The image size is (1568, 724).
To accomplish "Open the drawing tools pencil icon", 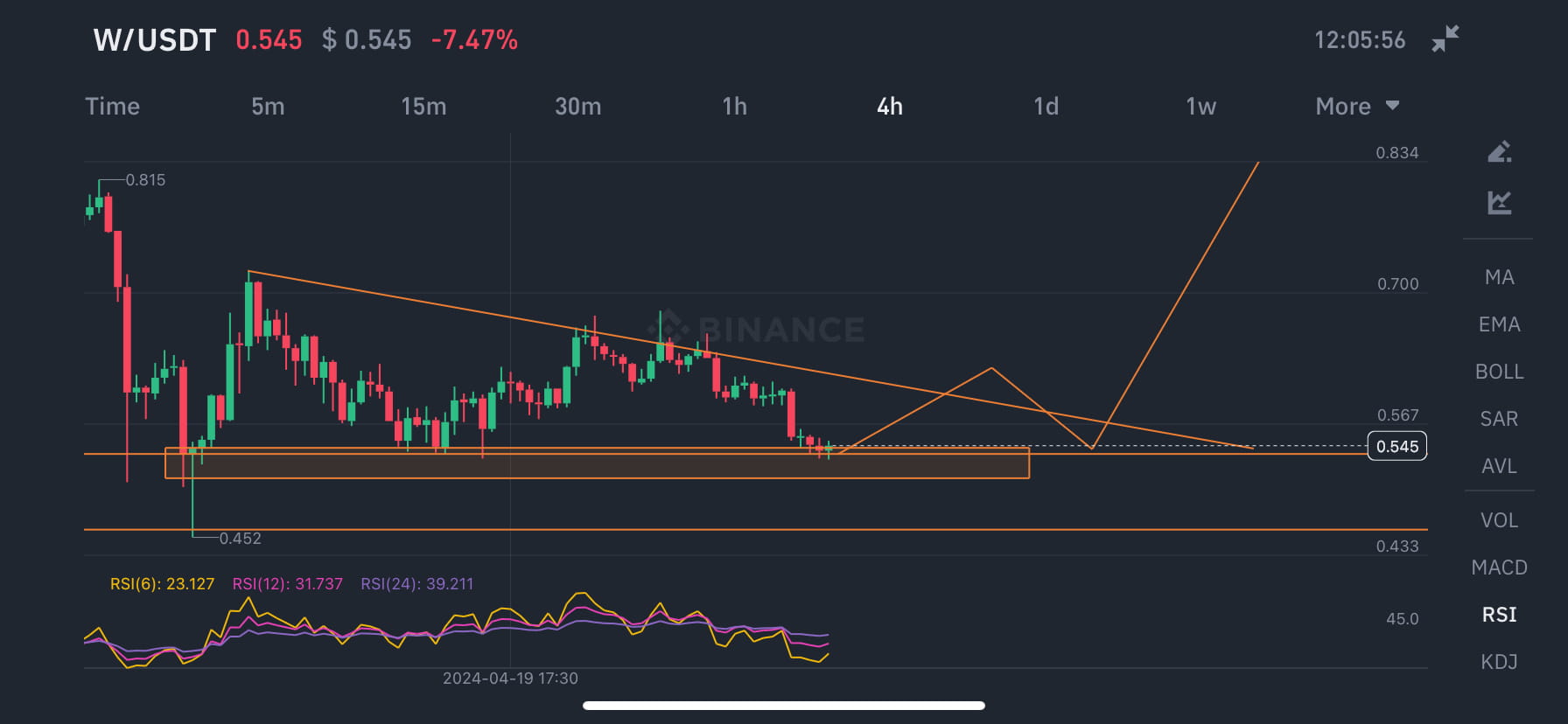I will tap(1499, 151).
